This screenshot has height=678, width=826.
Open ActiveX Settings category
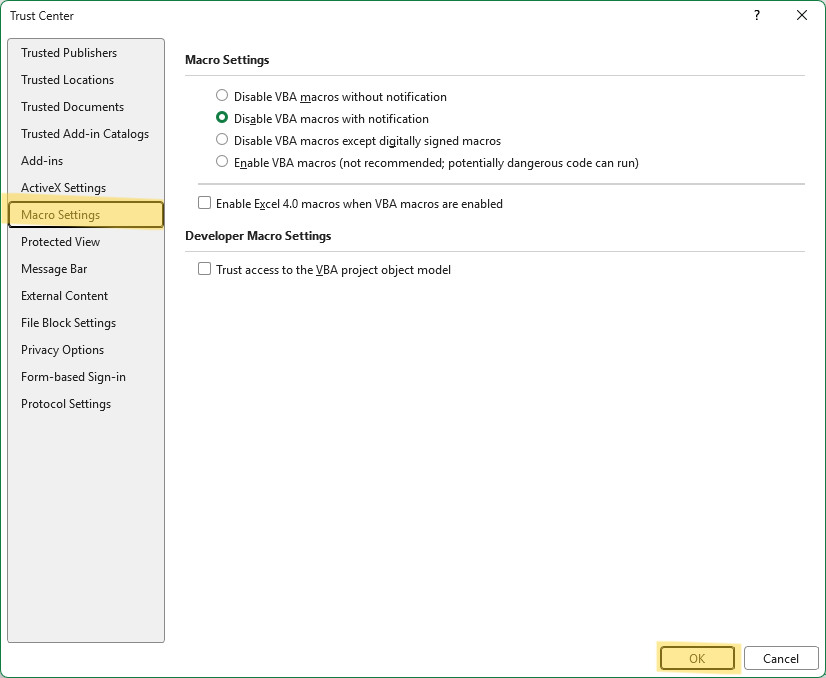(x=63, y=188)
